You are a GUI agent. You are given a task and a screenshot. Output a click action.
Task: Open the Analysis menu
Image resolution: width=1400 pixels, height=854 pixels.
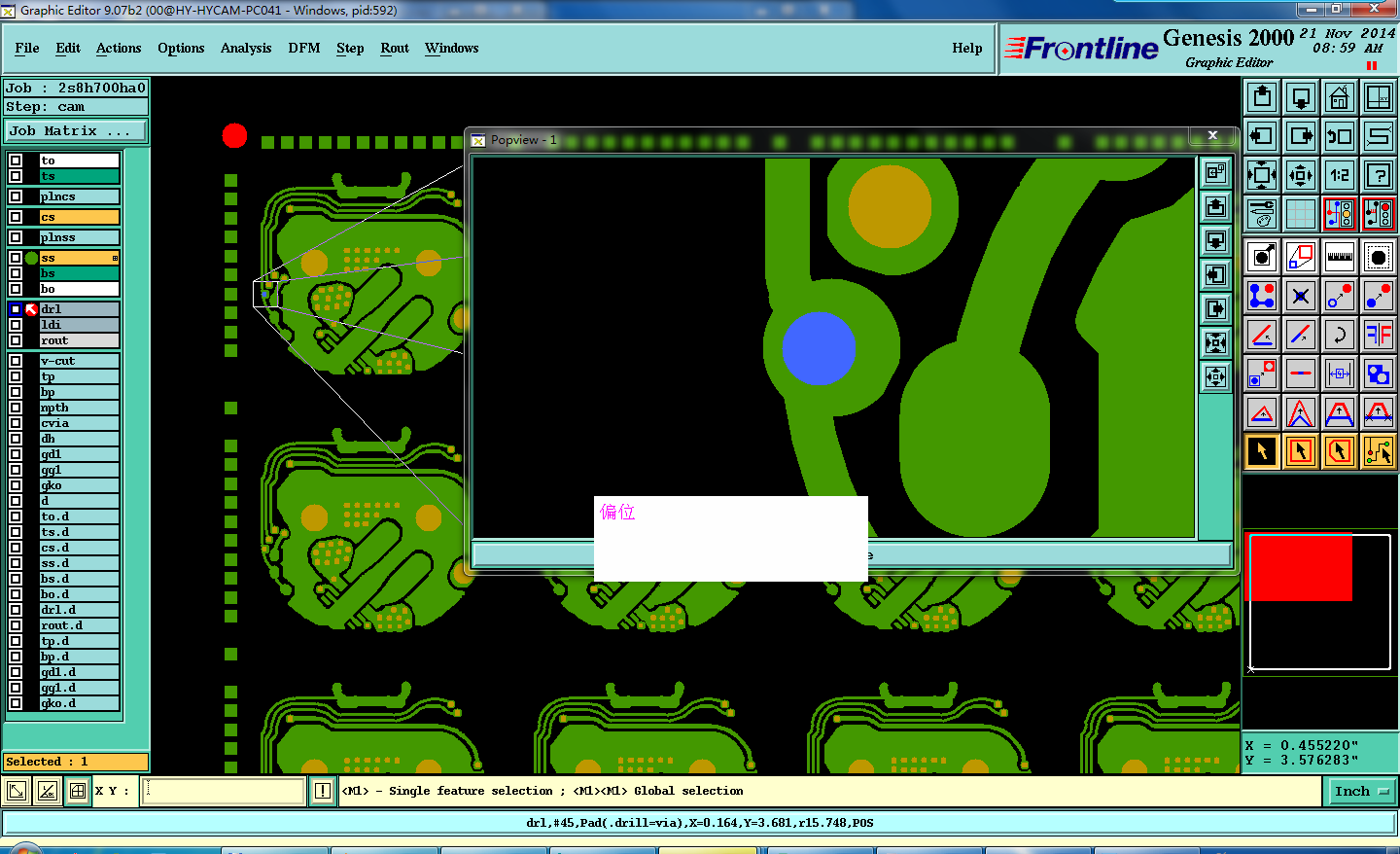pos(246,48)
